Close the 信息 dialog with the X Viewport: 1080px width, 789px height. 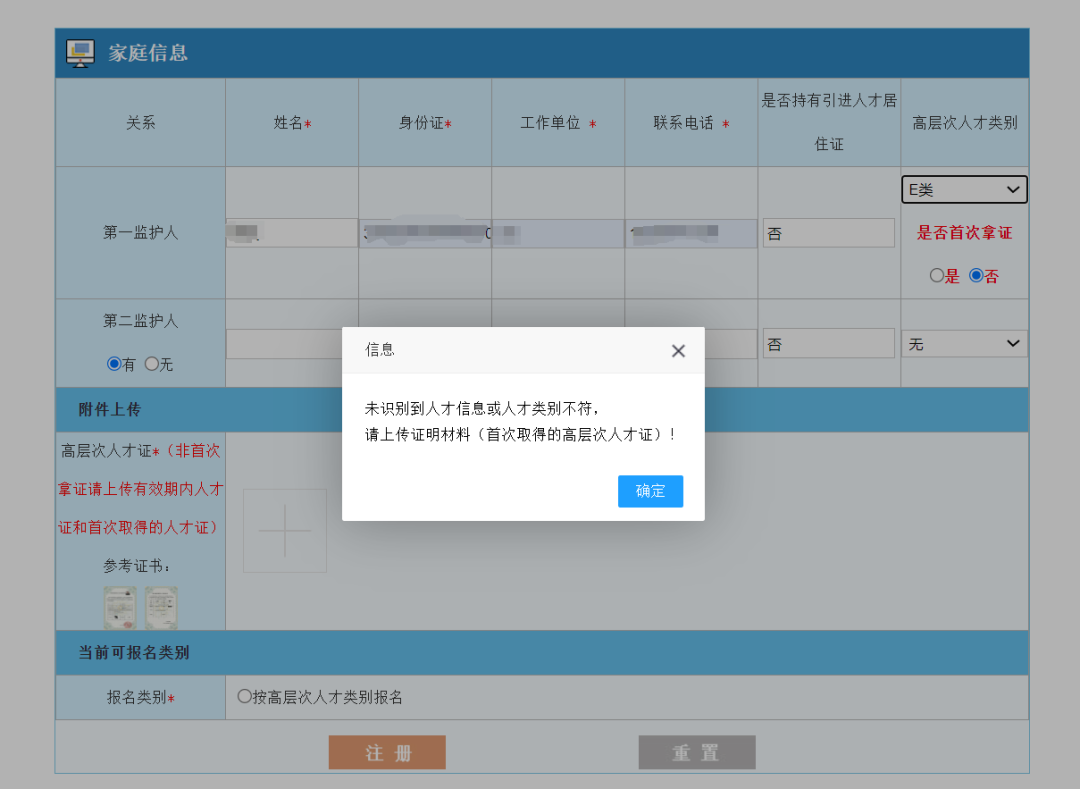pyautogui.click(x=678, y=351)
